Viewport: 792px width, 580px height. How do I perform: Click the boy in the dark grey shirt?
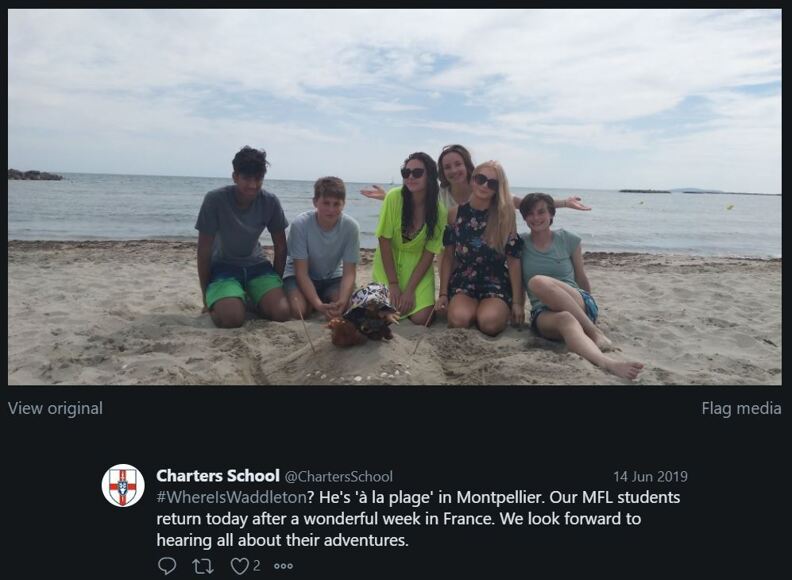(x=240, y=235)
